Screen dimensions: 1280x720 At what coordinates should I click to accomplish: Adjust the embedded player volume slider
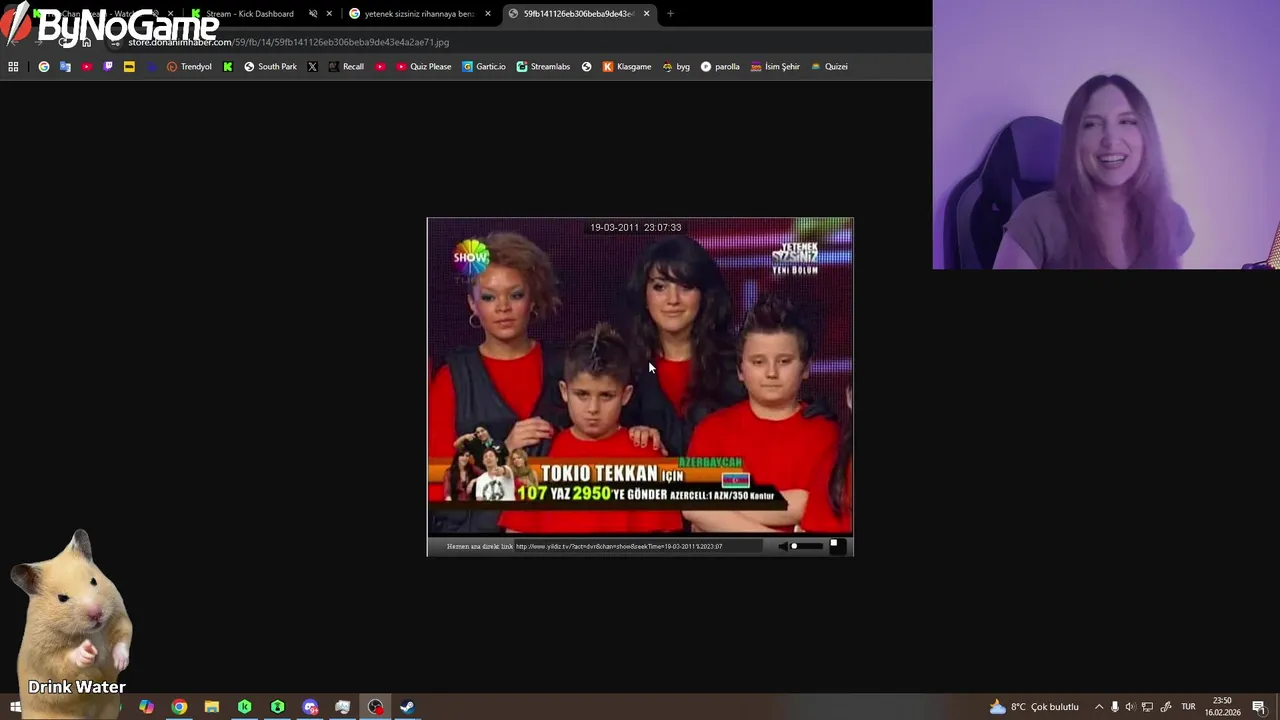[x=806, y=546]
